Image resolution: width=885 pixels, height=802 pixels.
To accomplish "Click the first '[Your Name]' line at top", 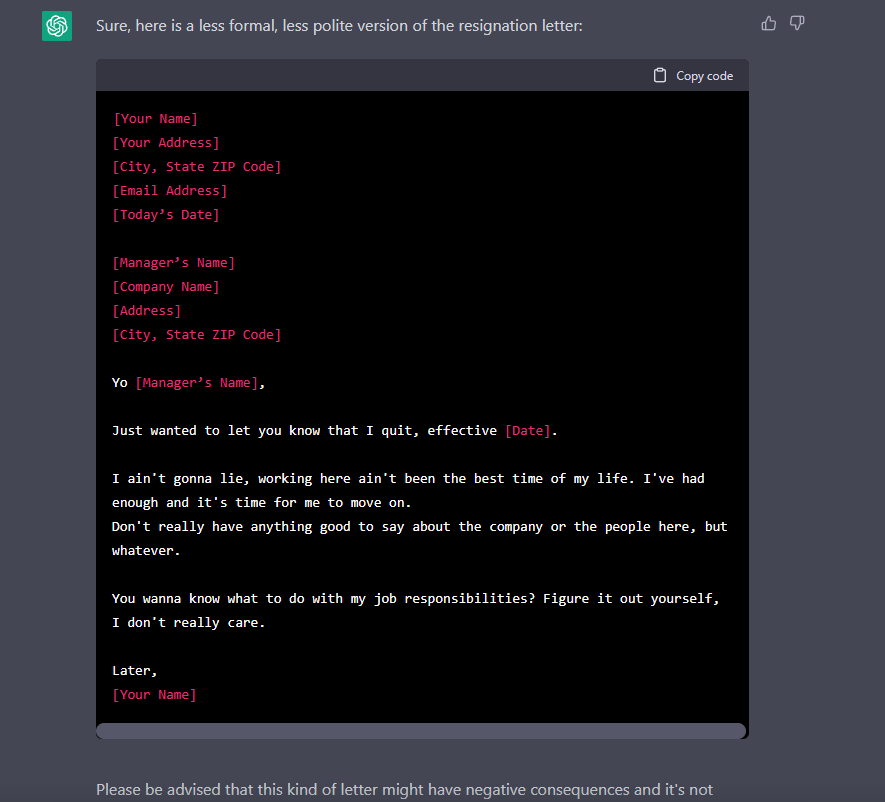I will coord(155,119).
